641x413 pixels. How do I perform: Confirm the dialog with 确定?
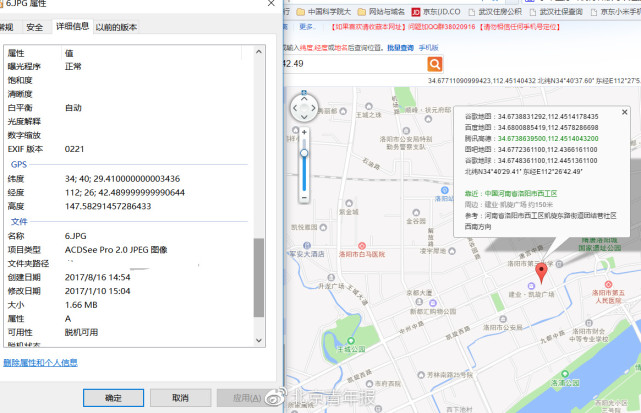113,398
